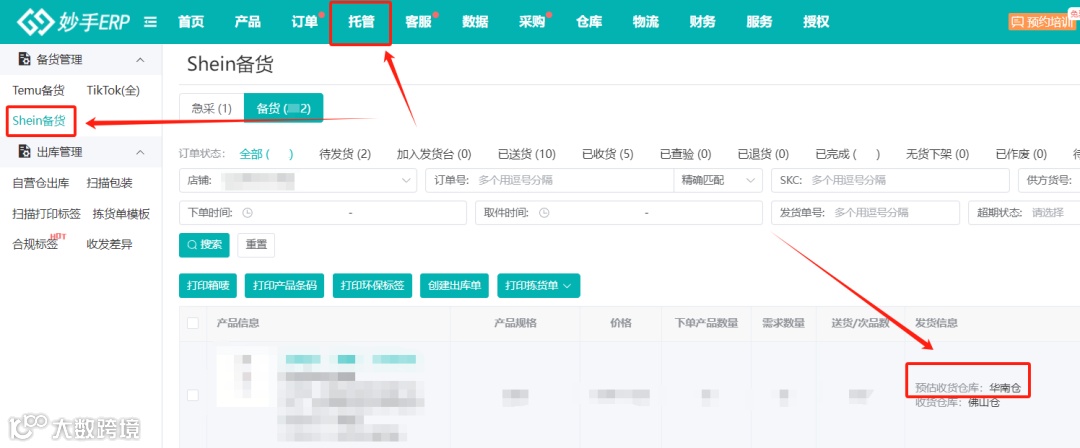This screenshot has width=1080, height=448.
Task: Open the 精确匹配 dropdown
Action: (718, 181)
